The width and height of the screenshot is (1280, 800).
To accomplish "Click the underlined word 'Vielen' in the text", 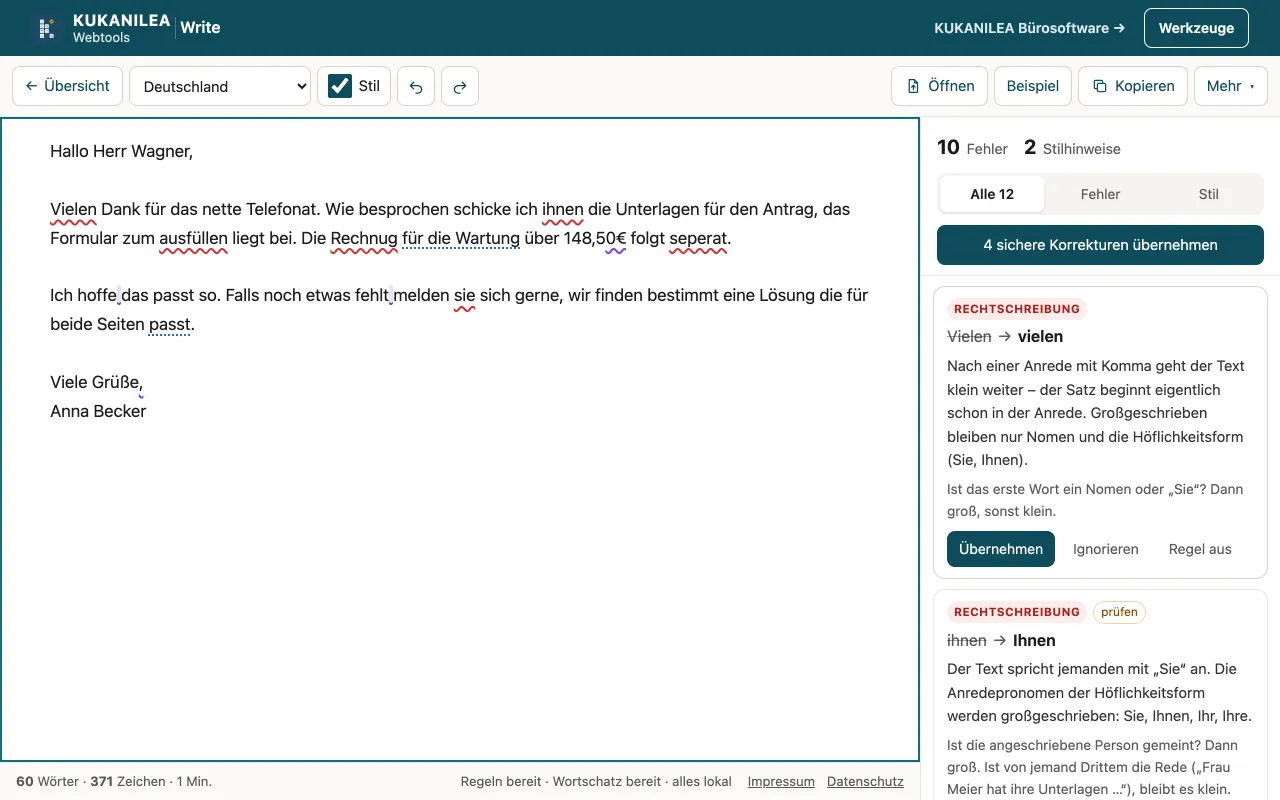I will coord(73,210).
